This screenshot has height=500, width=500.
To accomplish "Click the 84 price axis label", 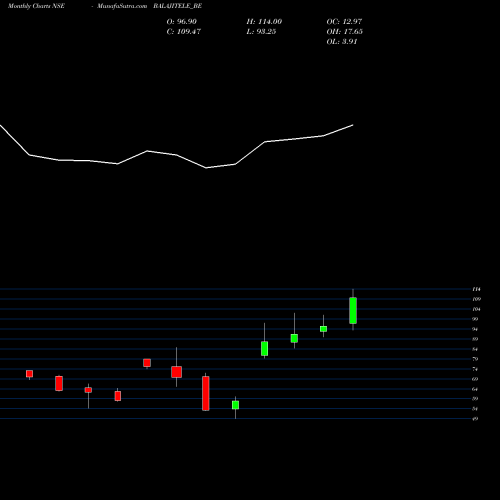I will point(475,349).
